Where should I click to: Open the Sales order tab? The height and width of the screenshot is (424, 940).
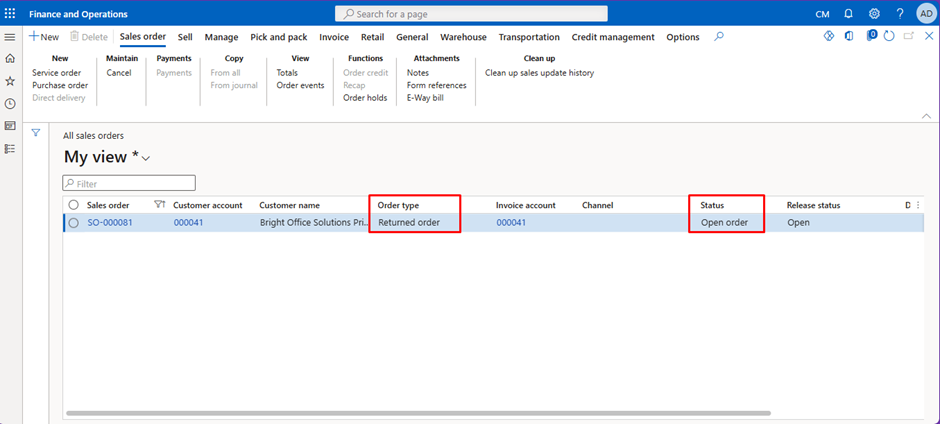(143, 37)
